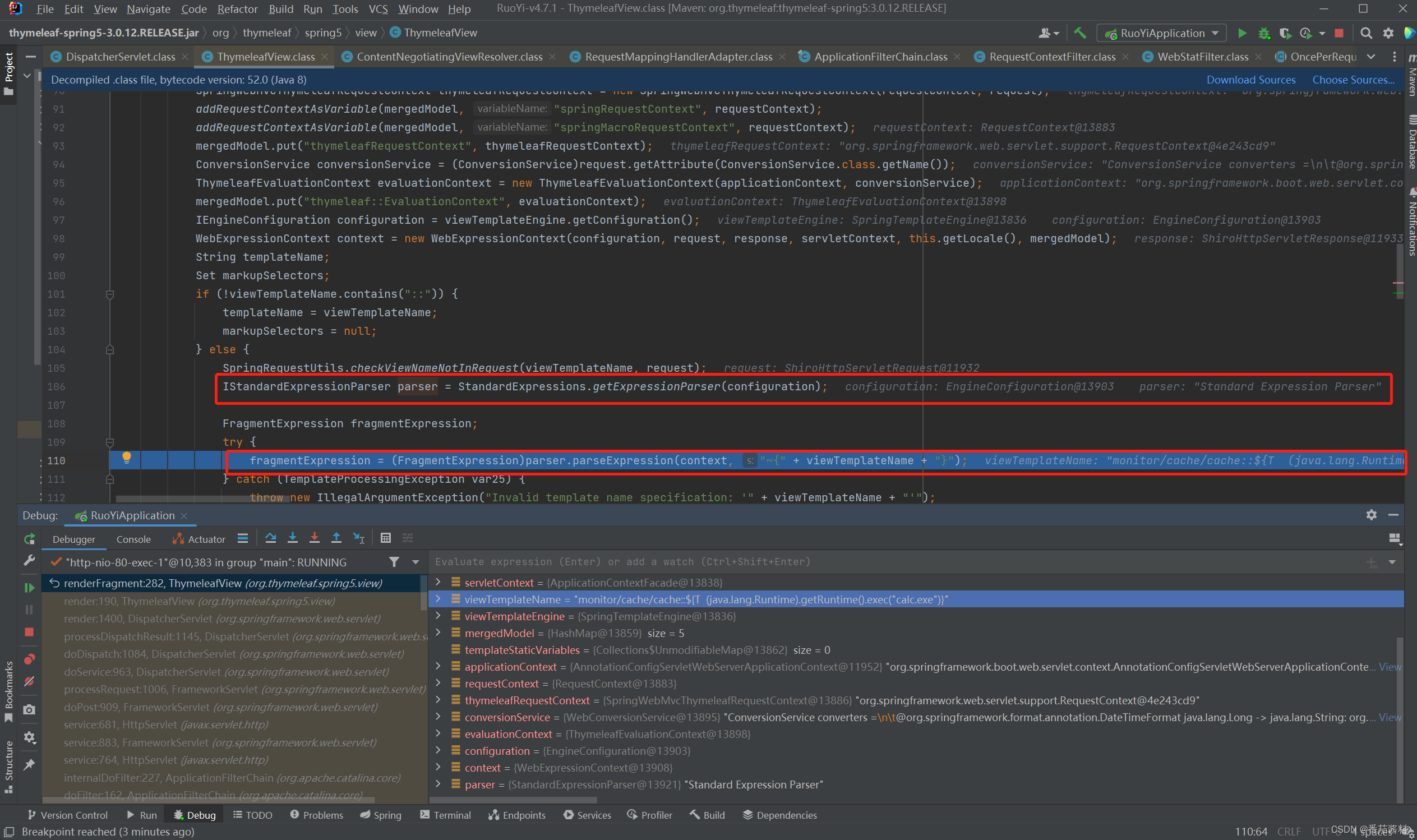Open the Terminal tool window button

pyautogui.click(x=445, y=815)
